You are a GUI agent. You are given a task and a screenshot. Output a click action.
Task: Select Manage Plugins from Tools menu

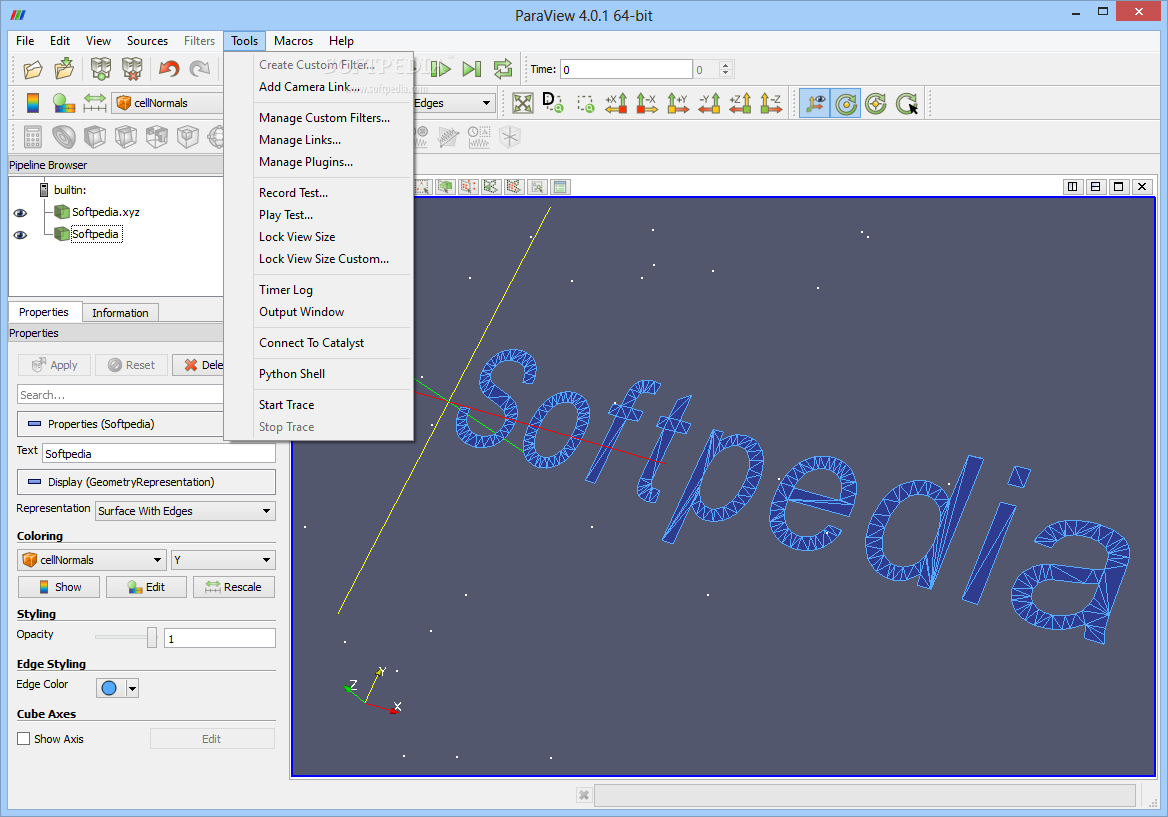pyautogui.click(x=306, y=162)
